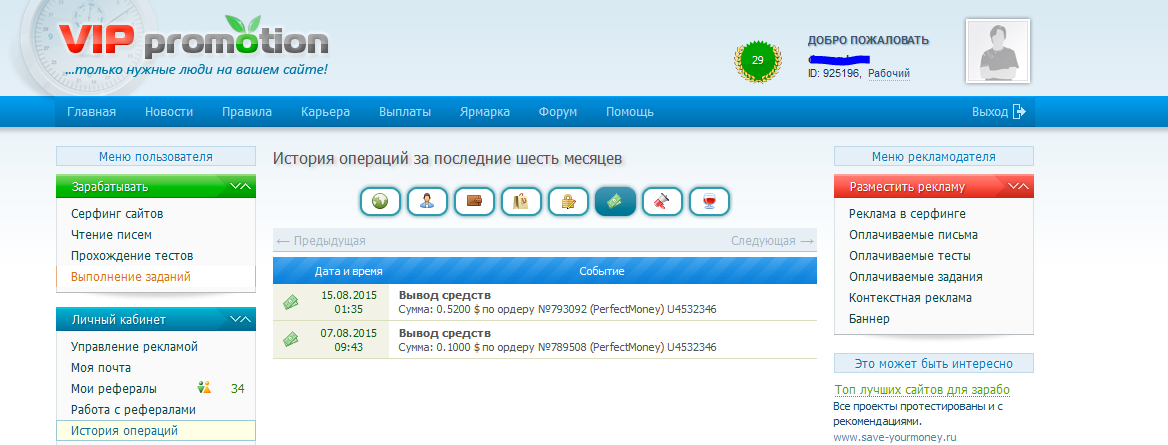Viewport: 1168px width, 445px height.
Task: Click the date cell 15.08.2015 01:35
Action: pos(349,302)
